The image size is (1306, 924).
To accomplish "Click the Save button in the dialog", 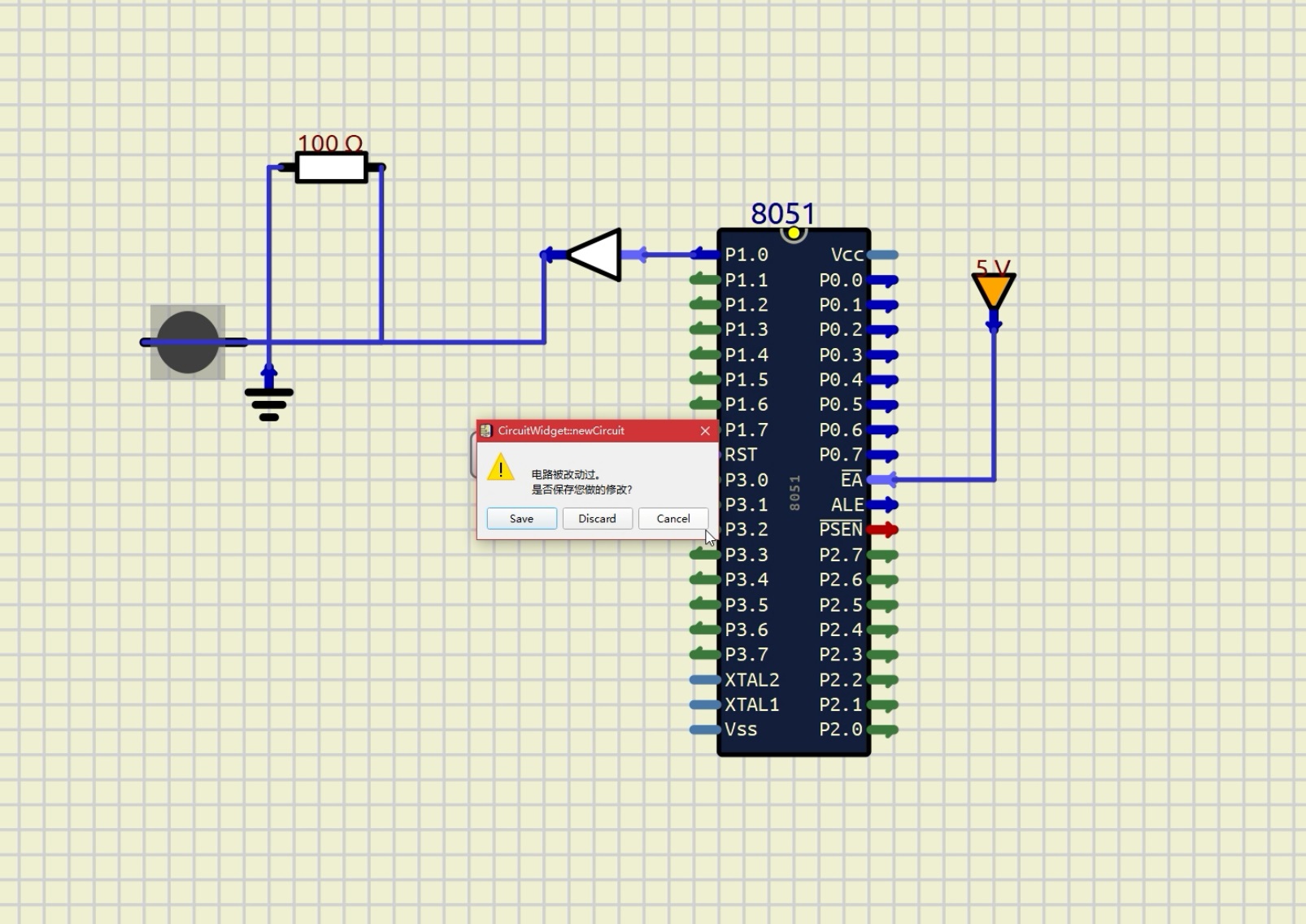I will (x=521, y=518).
